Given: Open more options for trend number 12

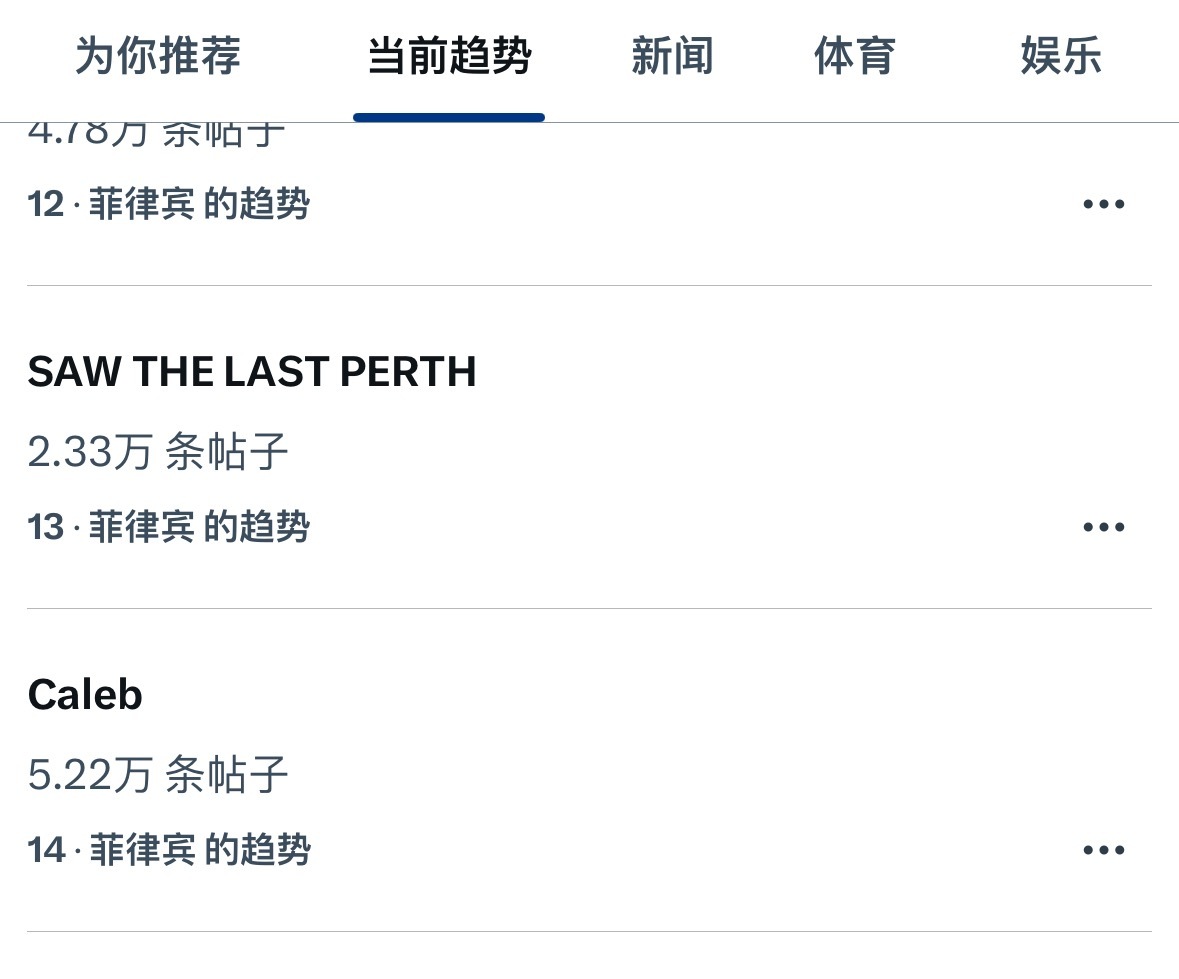Looking at the screenshot, I should [x=1104, y=205].
